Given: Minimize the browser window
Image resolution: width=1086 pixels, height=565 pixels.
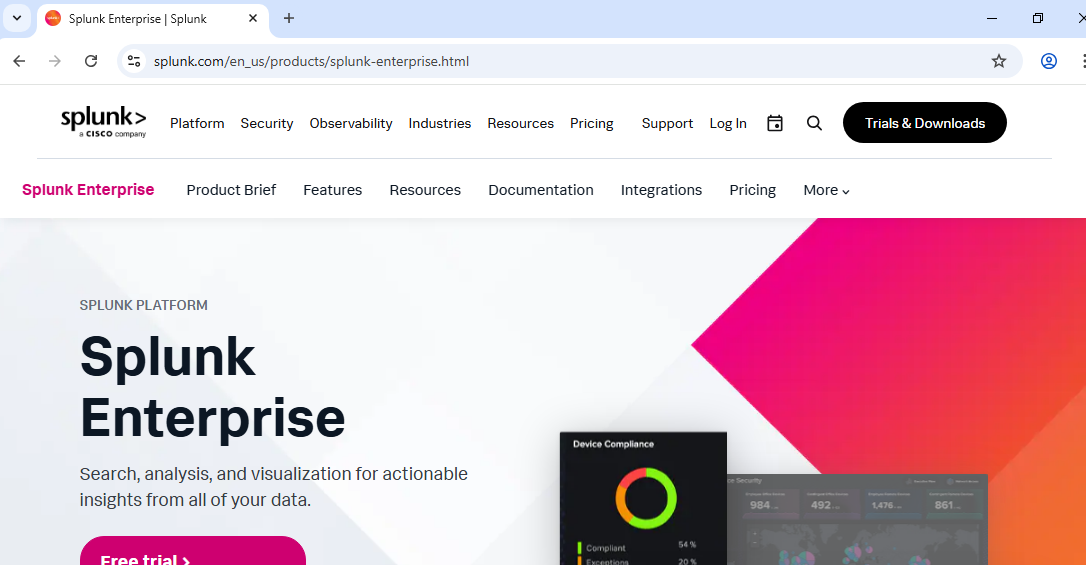Looking at the screenshot, I should (992, 19).
